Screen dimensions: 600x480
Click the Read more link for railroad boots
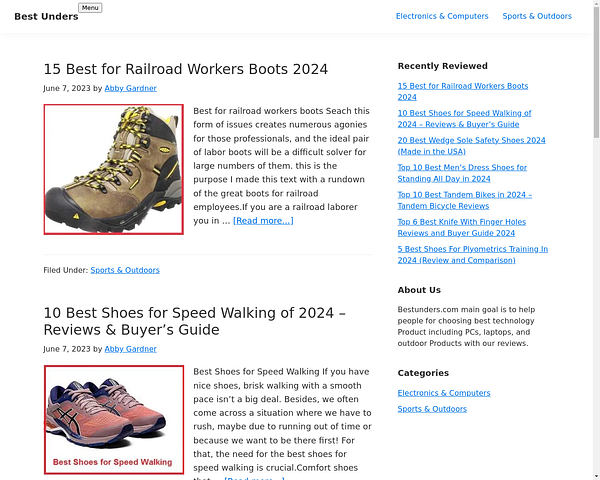[263, 221]
